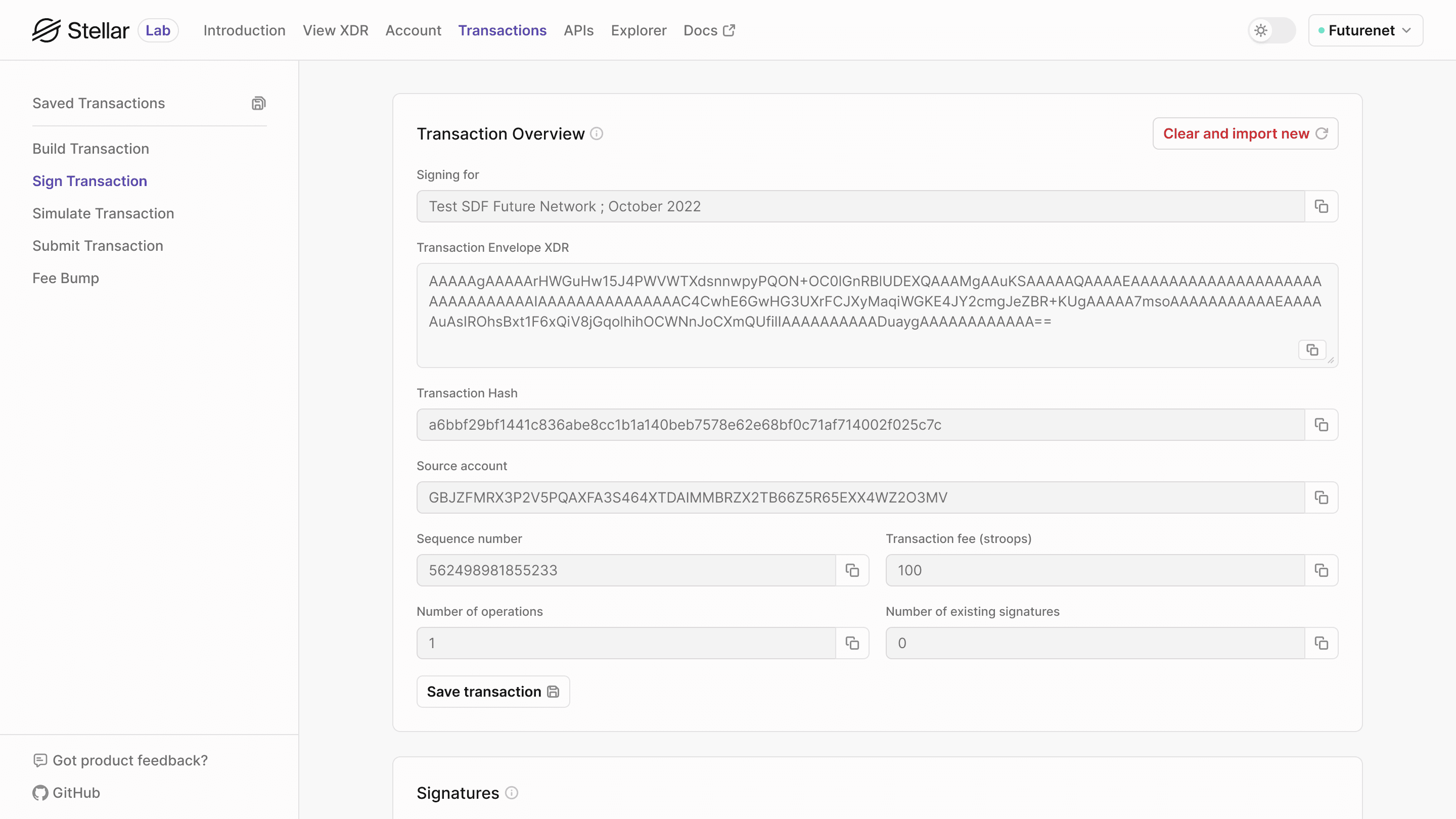Image resolution: width=1456 pixels, height=819 pixels.
Task: Select the Transactions tab
Action: click(x=502, y=30)
